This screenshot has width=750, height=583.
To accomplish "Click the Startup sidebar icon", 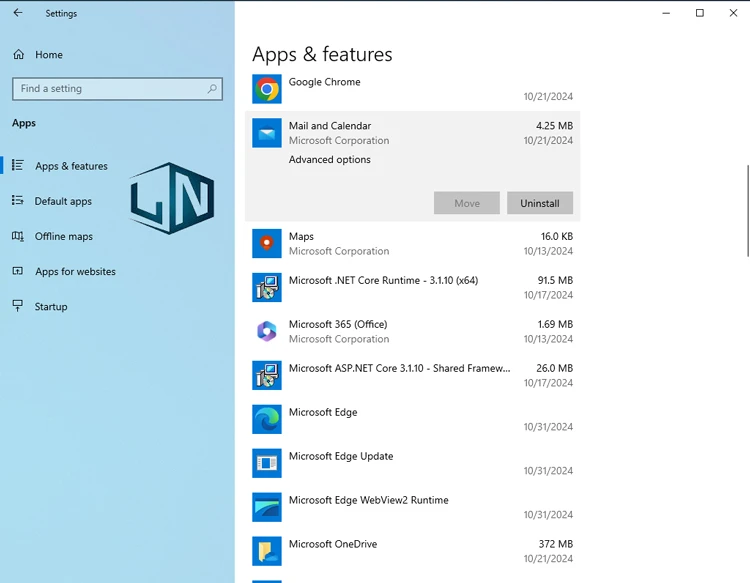I will [x=18, y=306].
